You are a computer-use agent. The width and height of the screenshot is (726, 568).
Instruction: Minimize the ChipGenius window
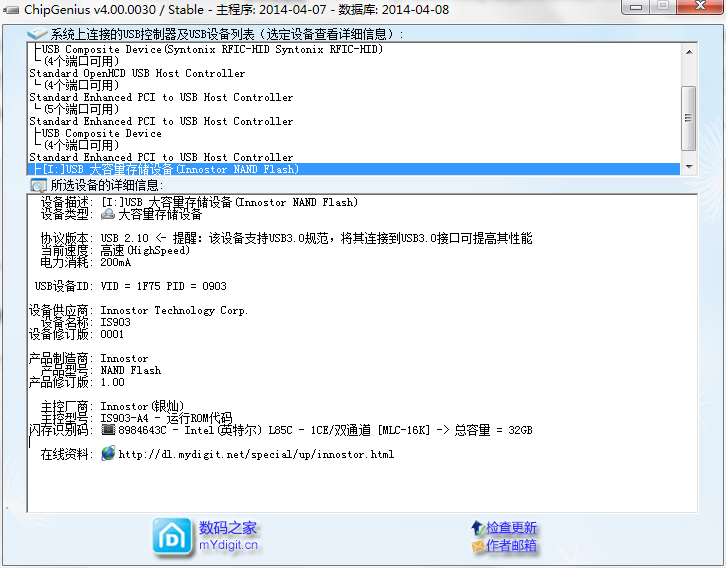click(x=636, y=6)
